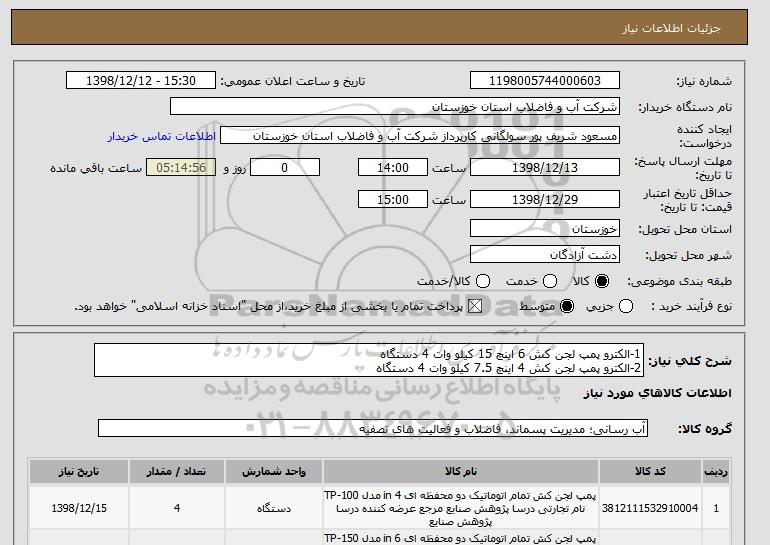Click the دستگاه unit cell in row 1

[274, 508]
